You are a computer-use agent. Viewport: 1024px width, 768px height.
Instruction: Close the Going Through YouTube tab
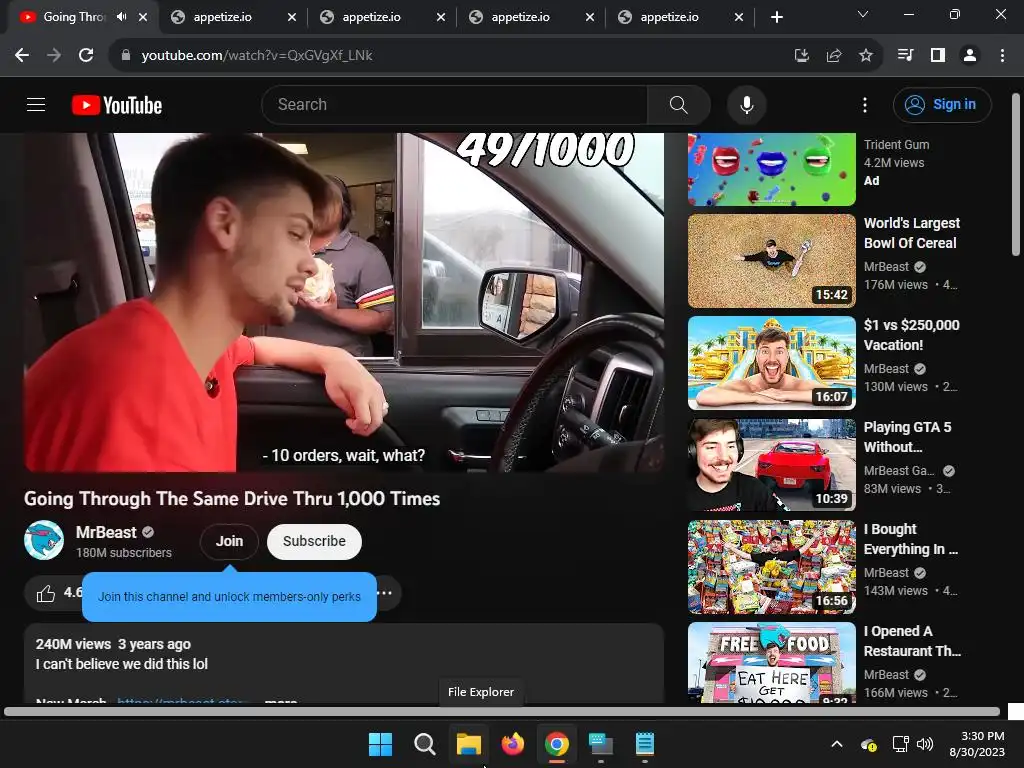coord(143,18)
